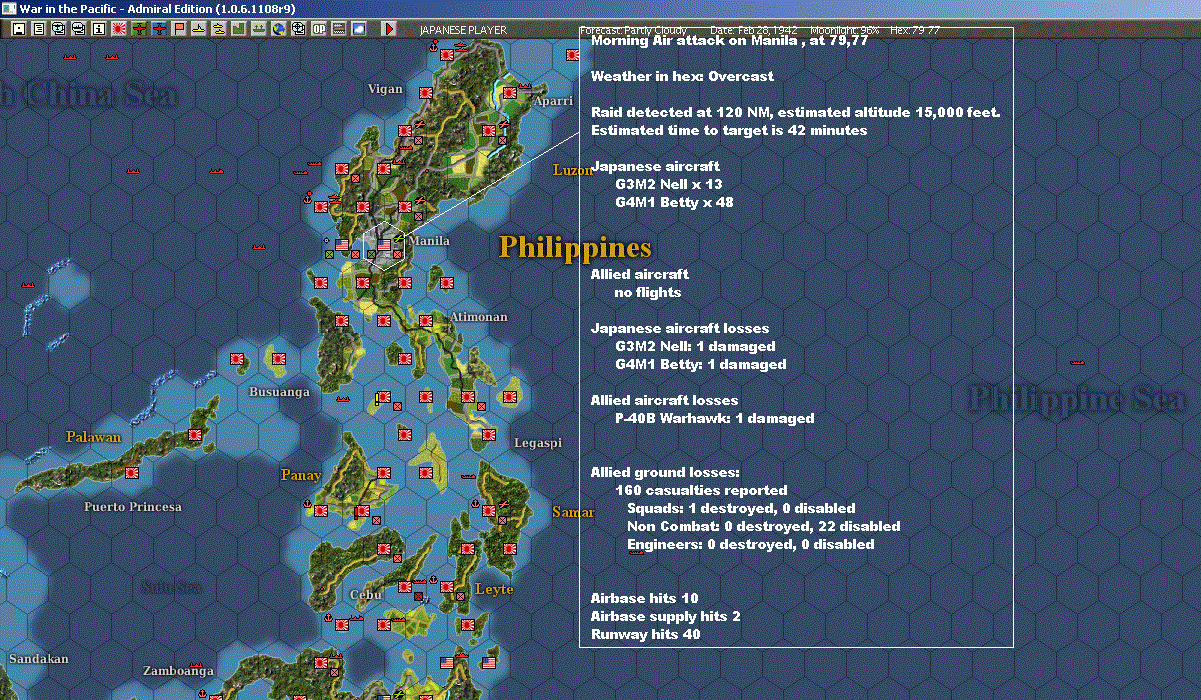Click the ship on green background icon
Viewport: 1201px width, 700px height.
pos(259,30)
